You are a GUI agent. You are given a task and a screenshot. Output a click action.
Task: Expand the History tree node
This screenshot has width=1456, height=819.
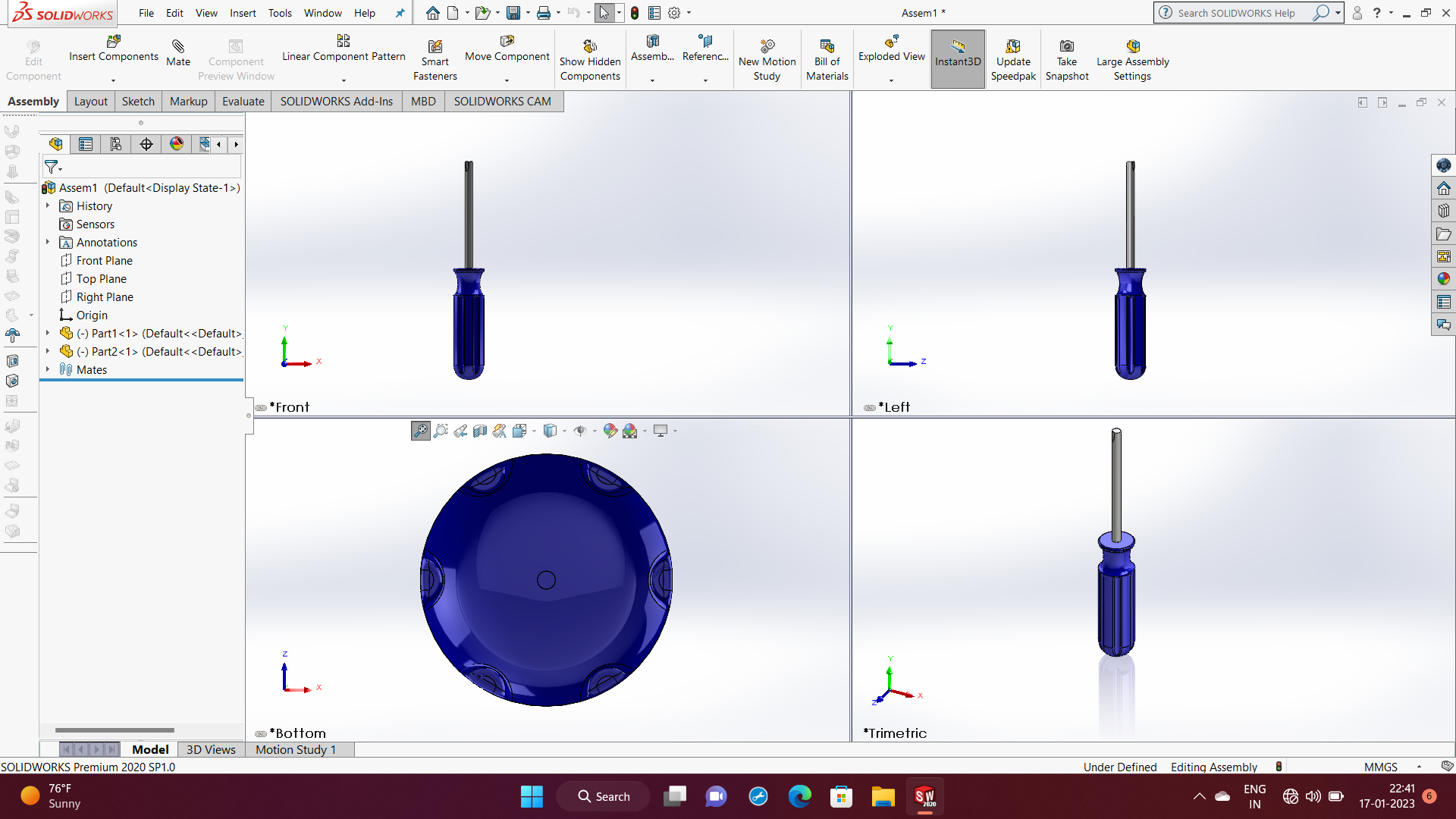coord(48,206)
